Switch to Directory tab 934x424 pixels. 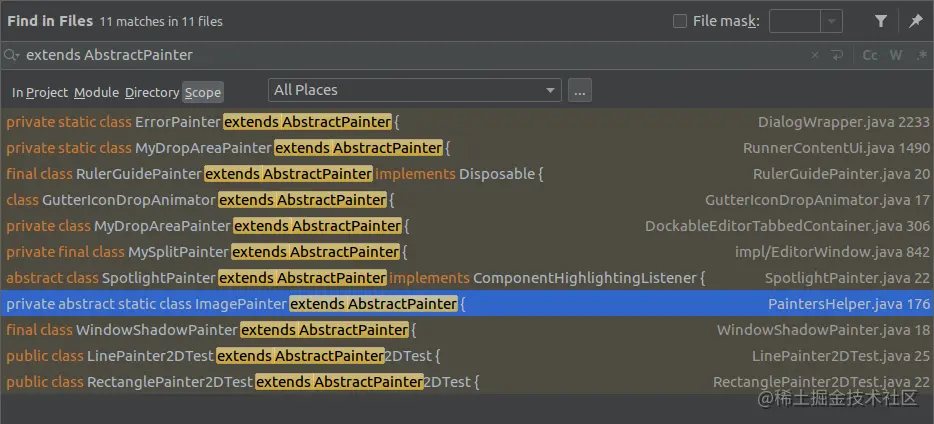coord(152,93)
